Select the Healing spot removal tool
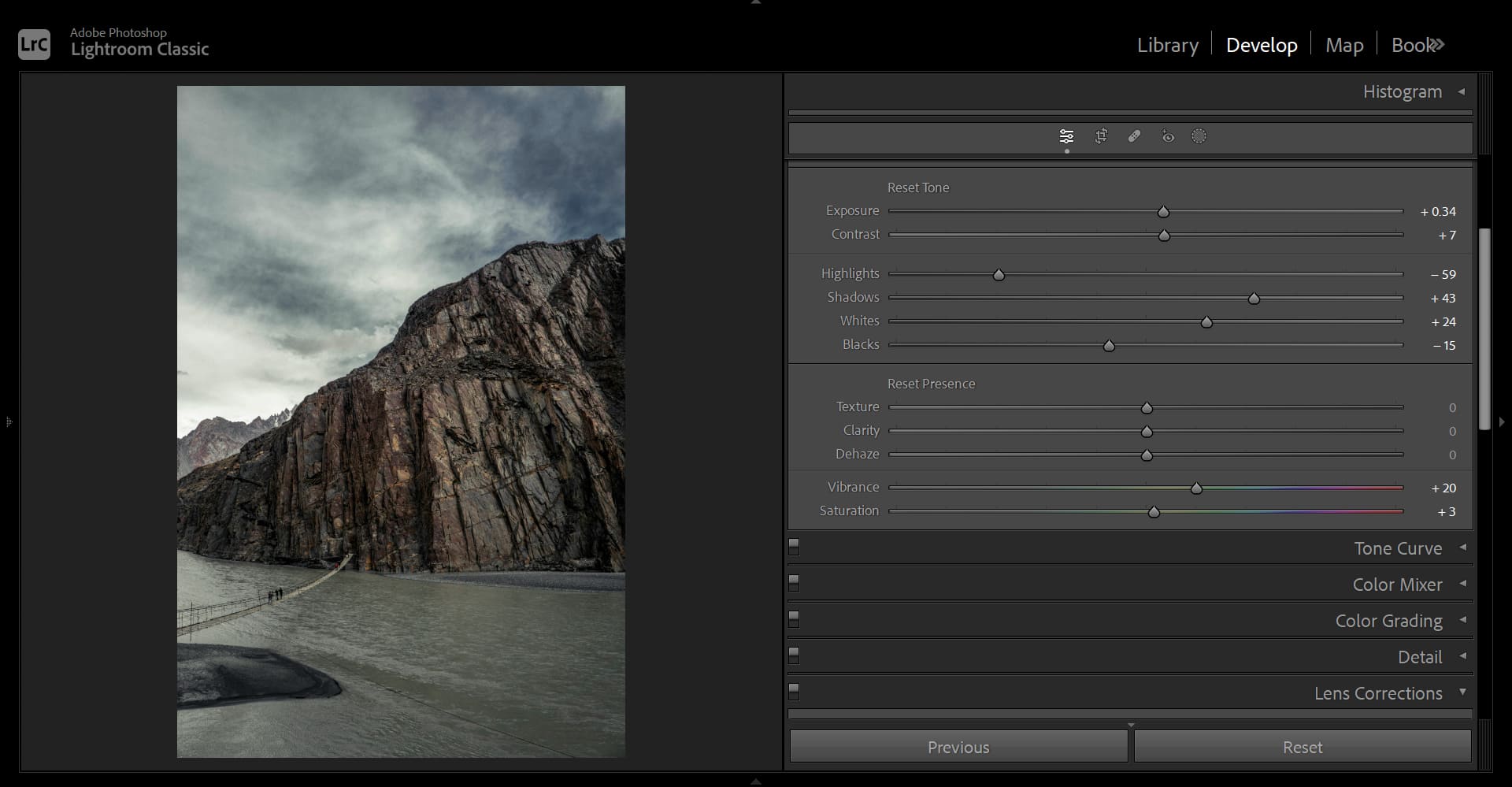The width and height of the screenshot is (1512, 787). tap(1134, 135)
